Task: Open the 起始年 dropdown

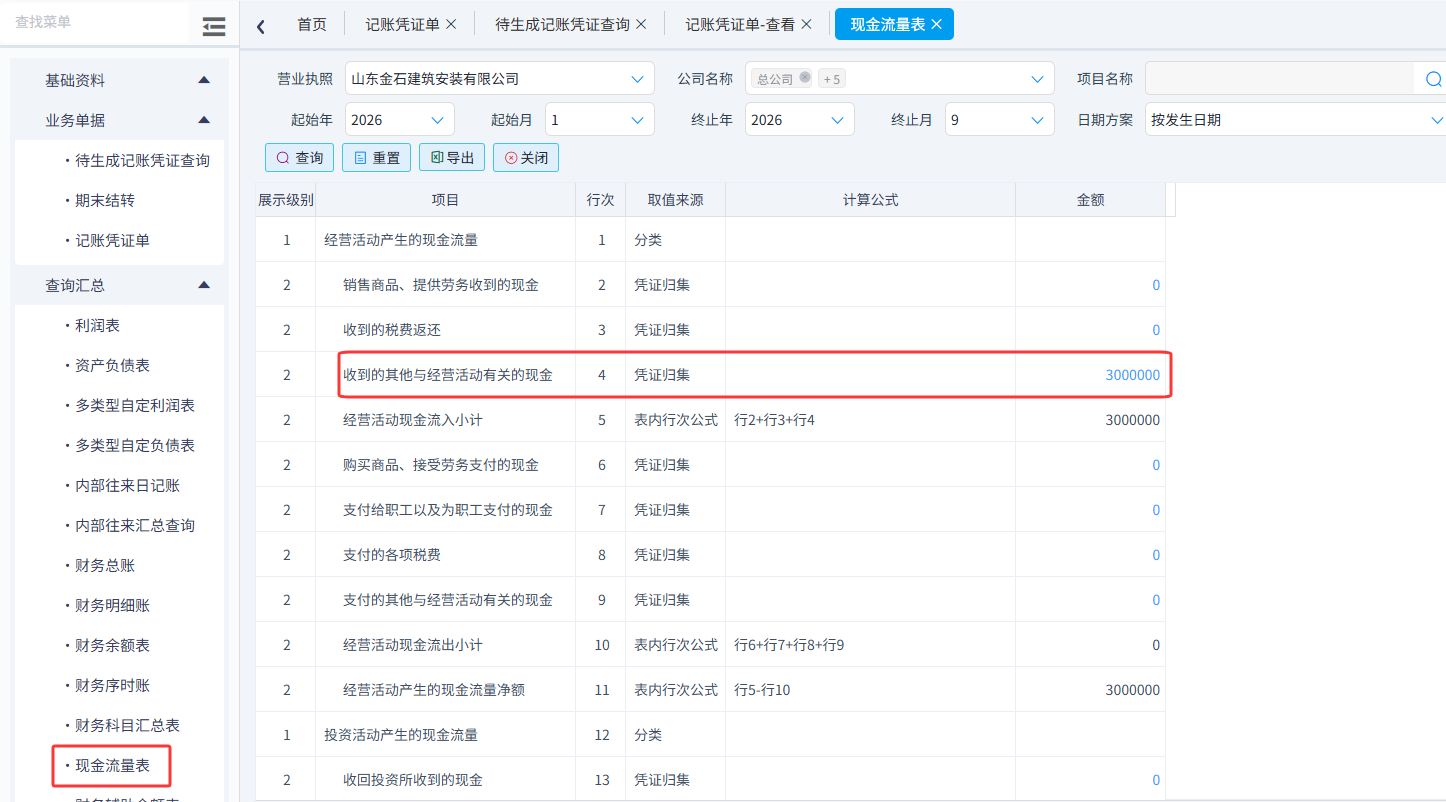Action: tap(437, 120)
